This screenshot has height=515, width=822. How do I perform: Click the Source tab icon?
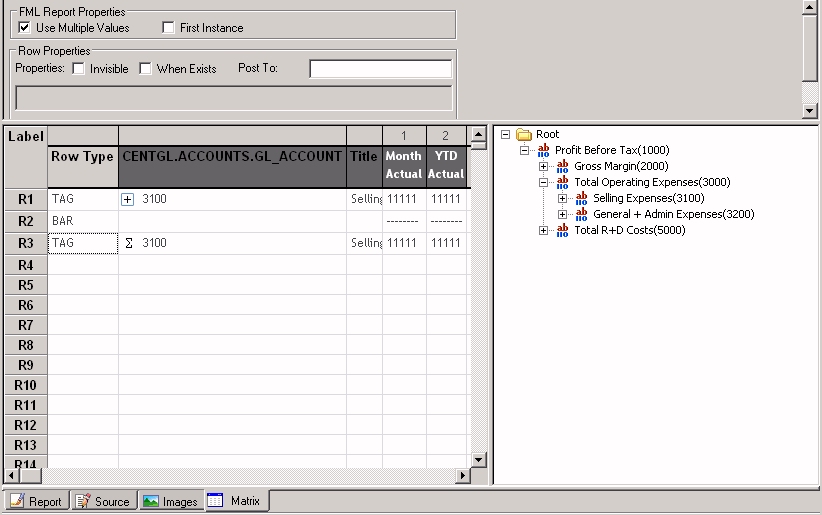(x=83, y=501)
